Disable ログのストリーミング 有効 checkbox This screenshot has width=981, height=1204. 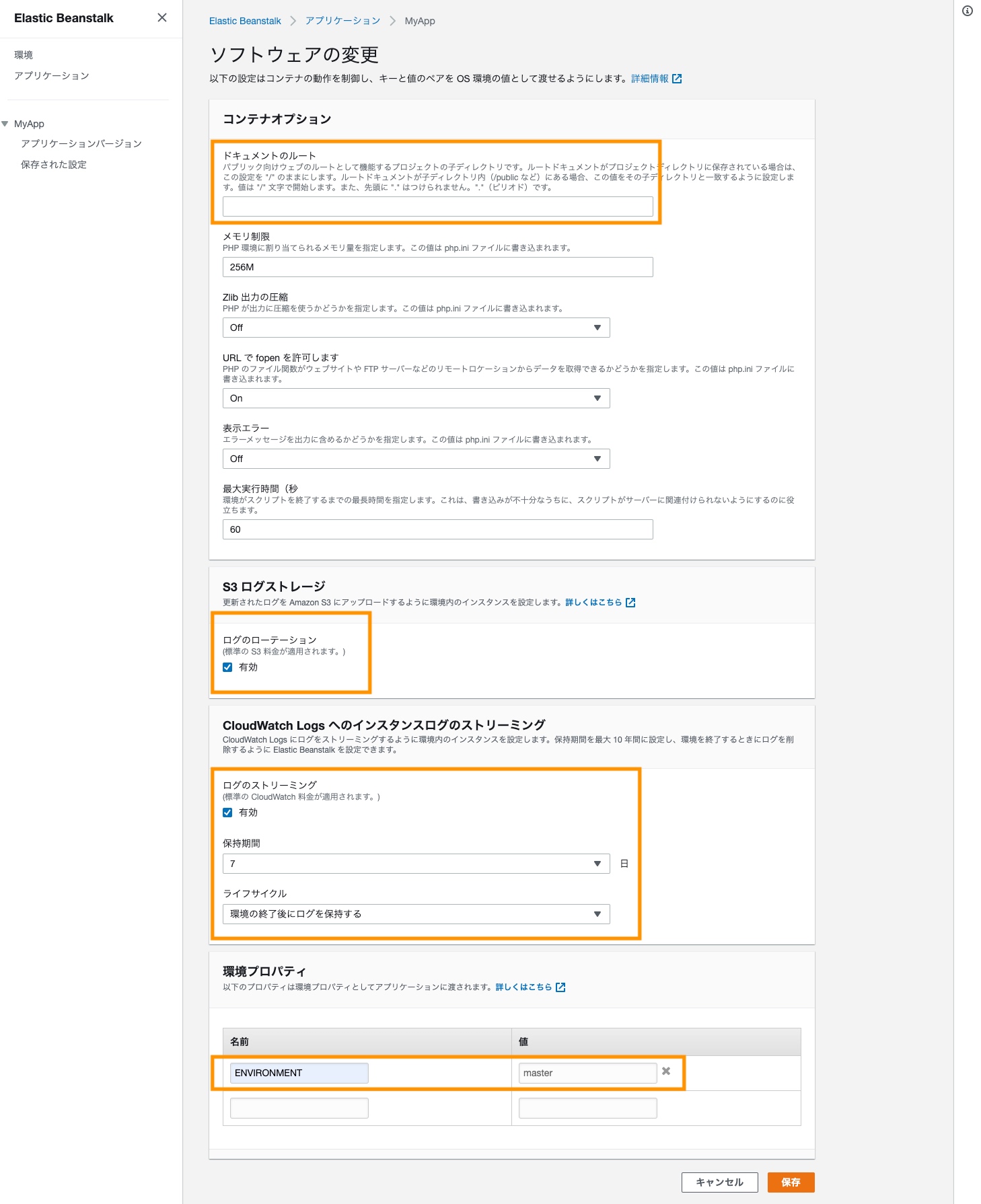pos(227,813)
